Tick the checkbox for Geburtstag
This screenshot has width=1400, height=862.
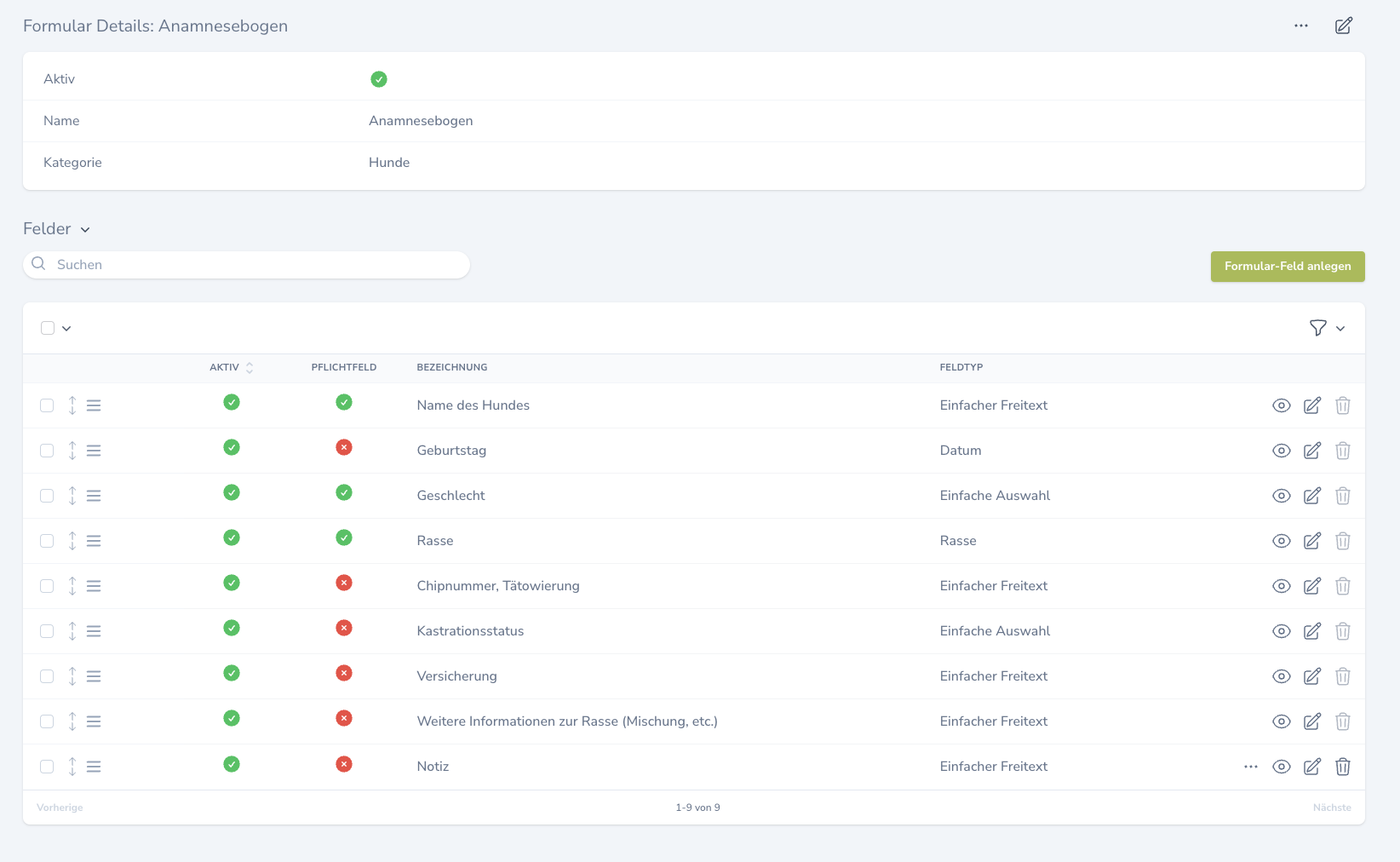point(47,451)
